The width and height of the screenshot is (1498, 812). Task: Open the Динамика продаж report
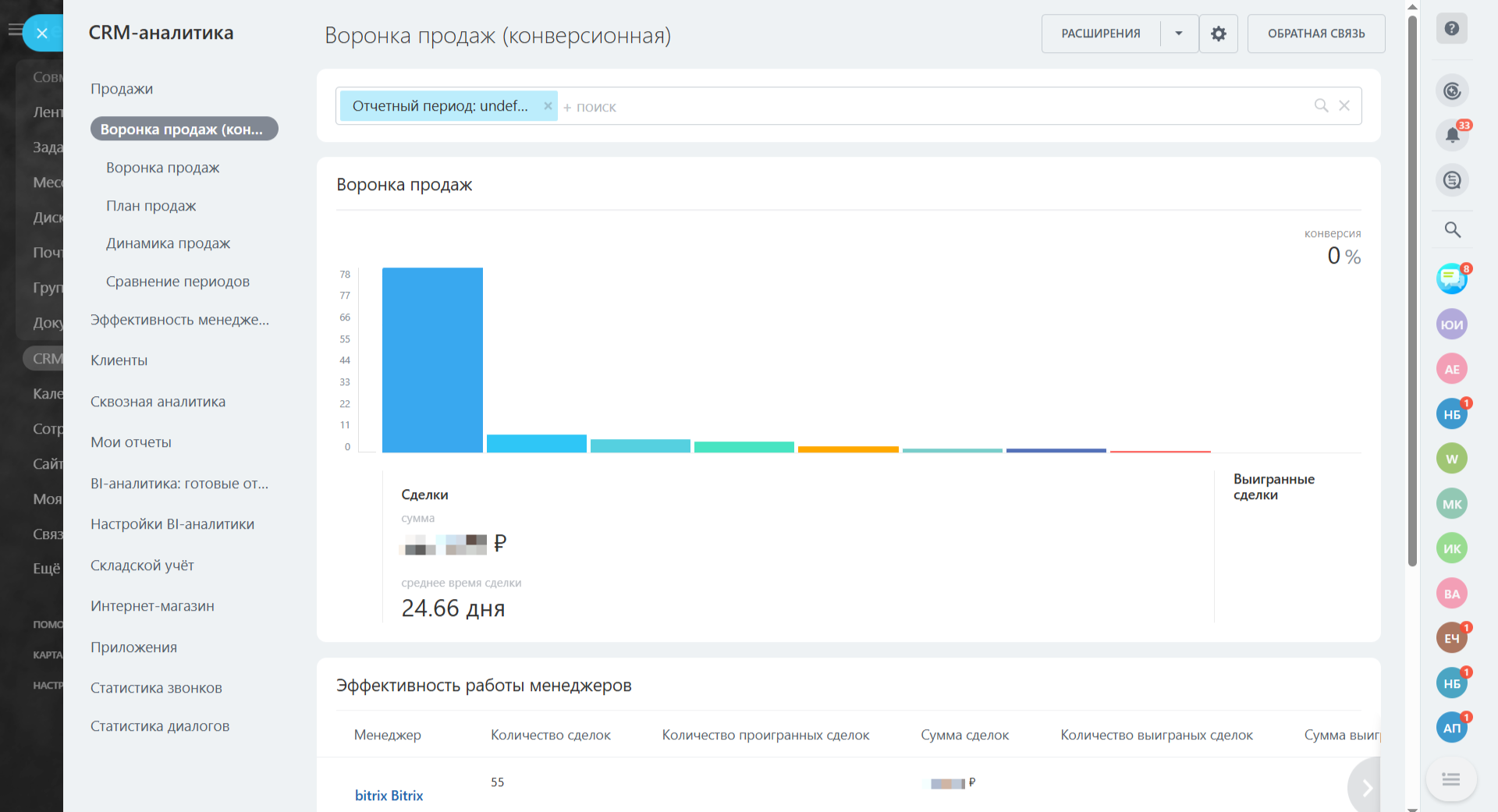(x=169, y=243)
